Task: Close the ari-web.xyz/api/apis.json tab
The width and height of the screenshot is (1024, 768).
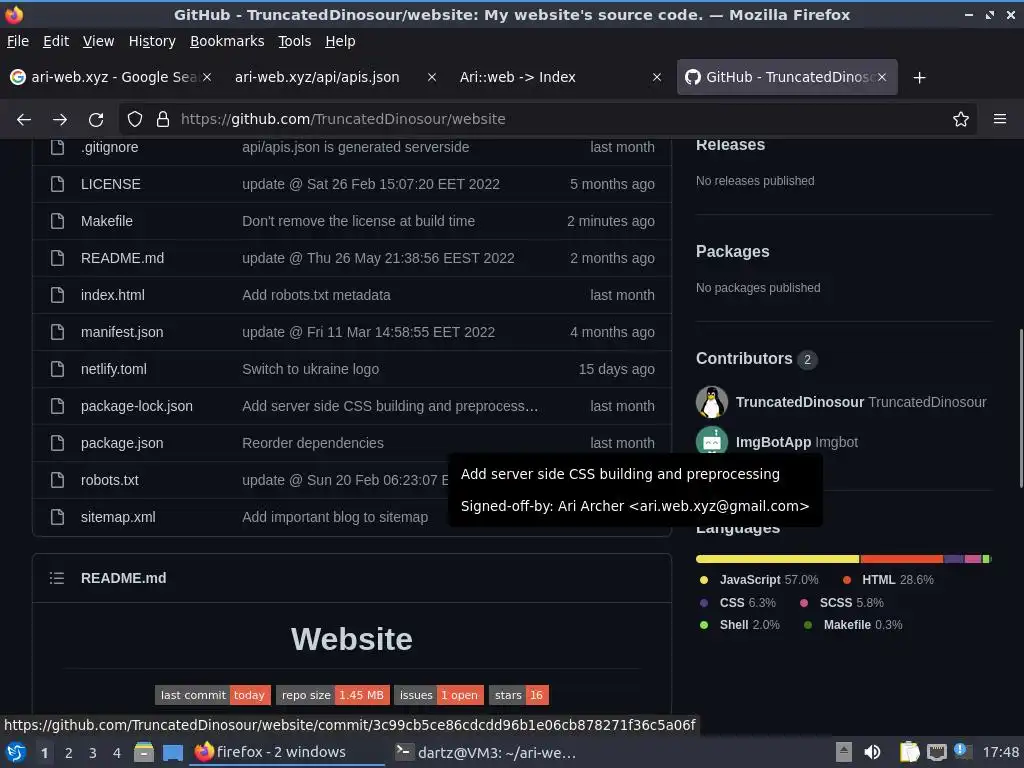Action: 432,77
